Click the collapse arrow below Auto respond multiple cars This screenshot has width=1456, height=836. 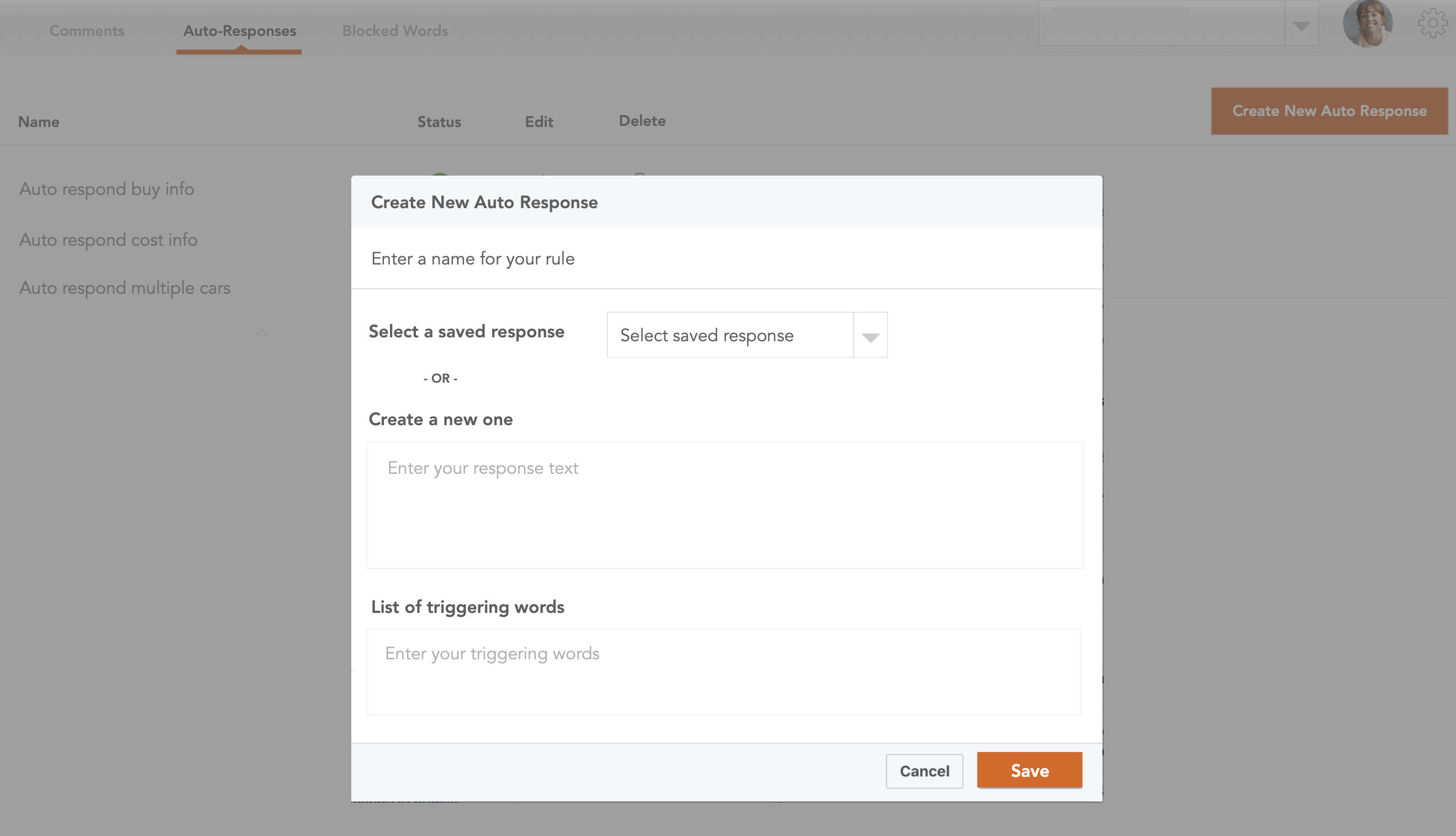point(262,333)
